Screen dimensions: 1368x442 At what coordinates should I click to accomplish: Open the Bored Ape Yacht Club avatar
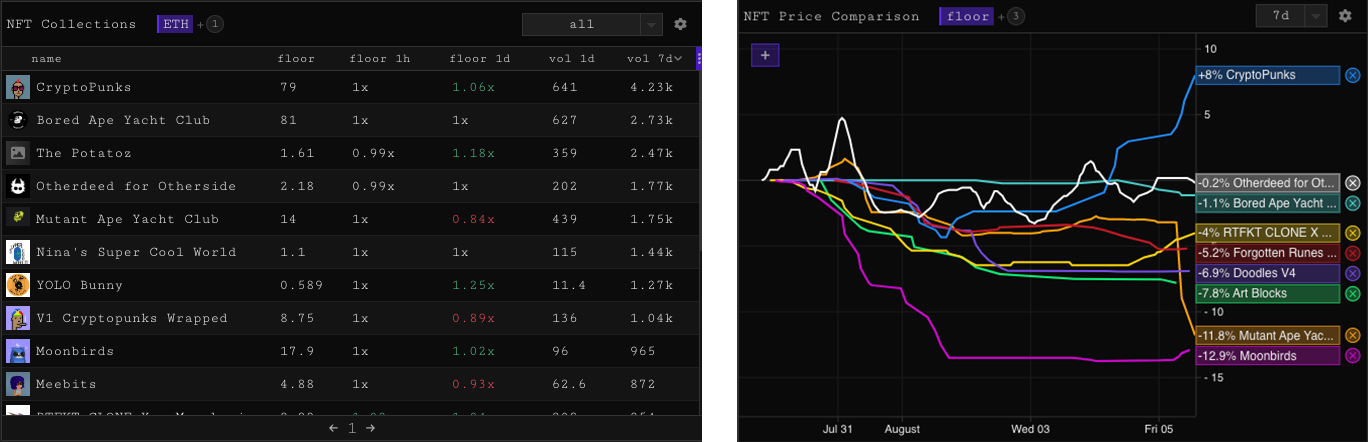[x=17, y=121]
